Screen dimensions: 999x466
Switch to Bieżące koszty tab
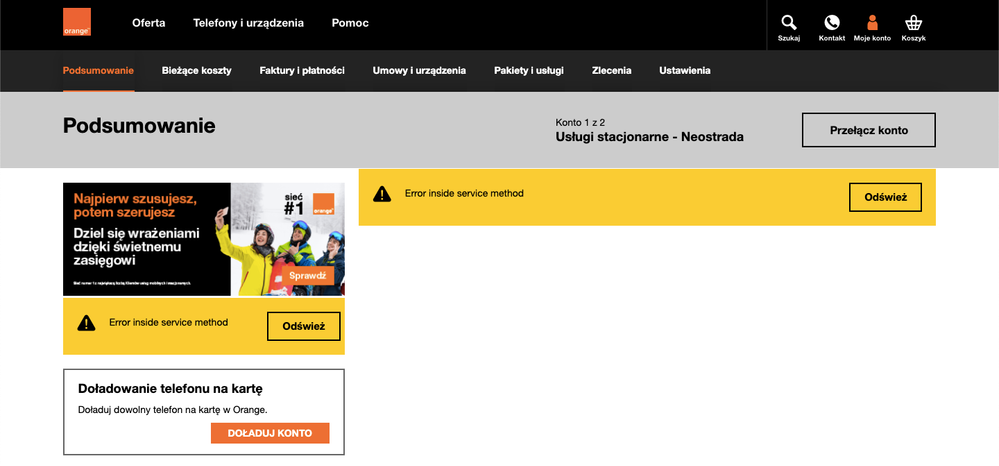click(x=197, y=71)
